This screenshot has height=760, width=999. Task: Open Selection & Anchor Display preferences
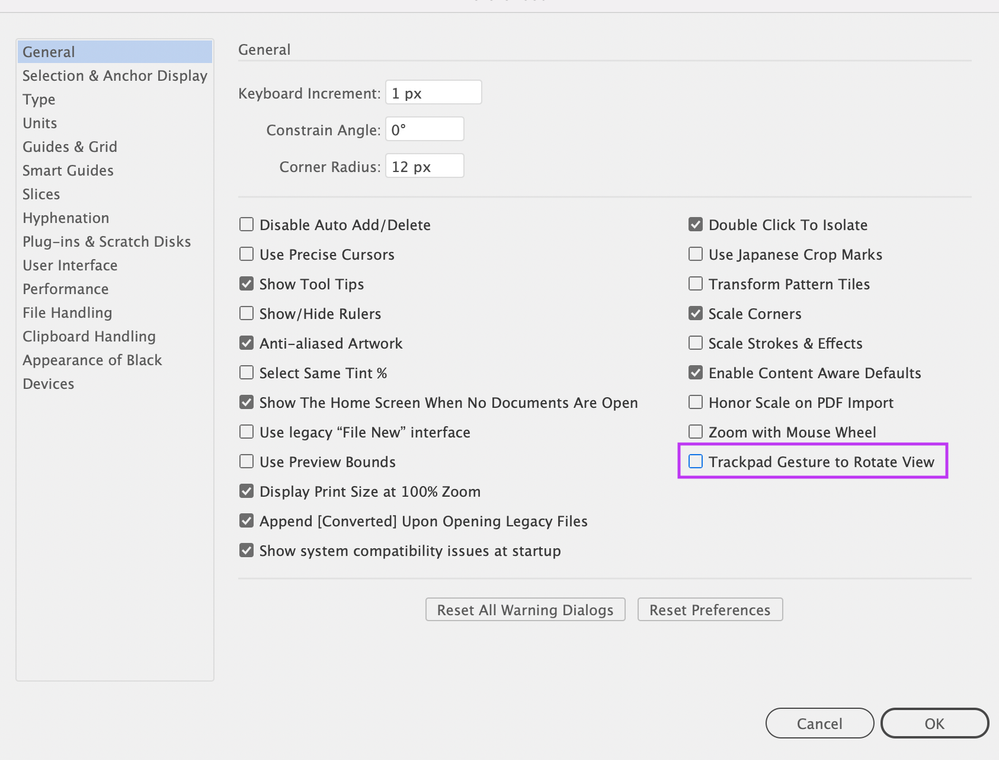(115, 76)
